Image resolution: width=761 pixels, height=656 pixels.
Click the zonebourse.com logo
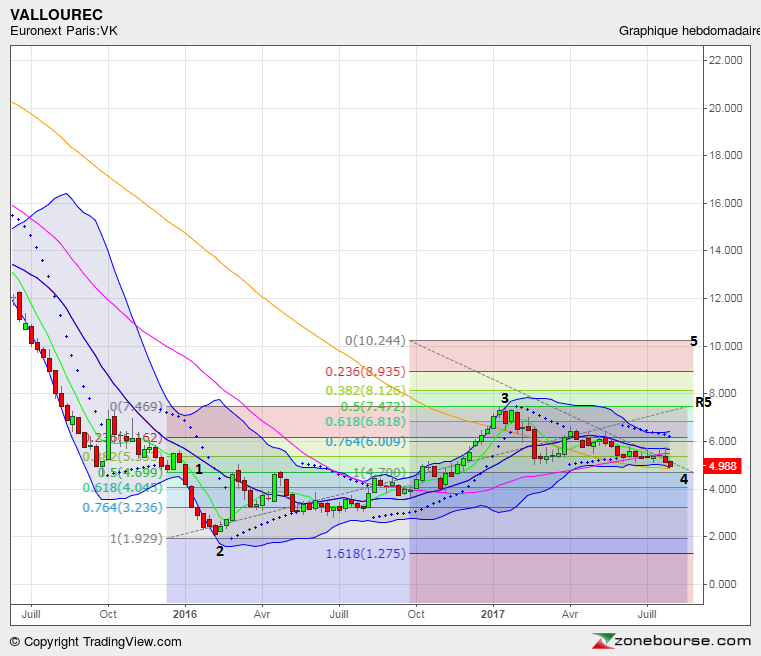tap(672, 641)
